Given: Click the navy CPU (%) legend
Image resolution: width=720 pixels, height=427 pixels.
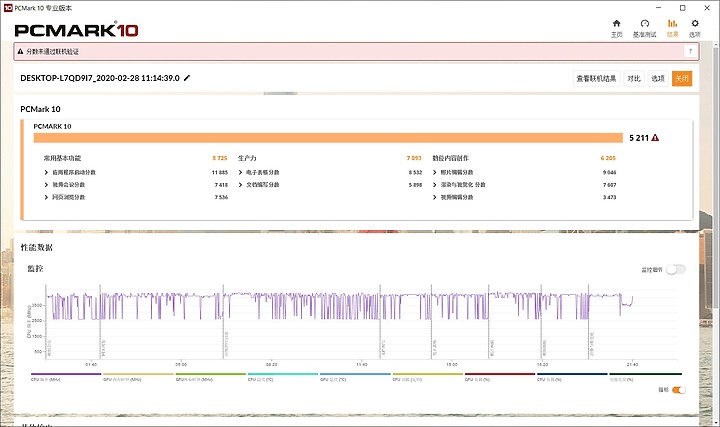Looking at the screenshot, I should 572,377.
